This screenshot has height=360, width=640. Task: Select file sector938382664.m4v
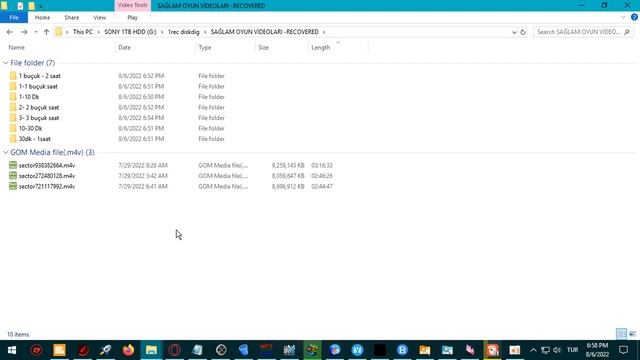(47, 165)
